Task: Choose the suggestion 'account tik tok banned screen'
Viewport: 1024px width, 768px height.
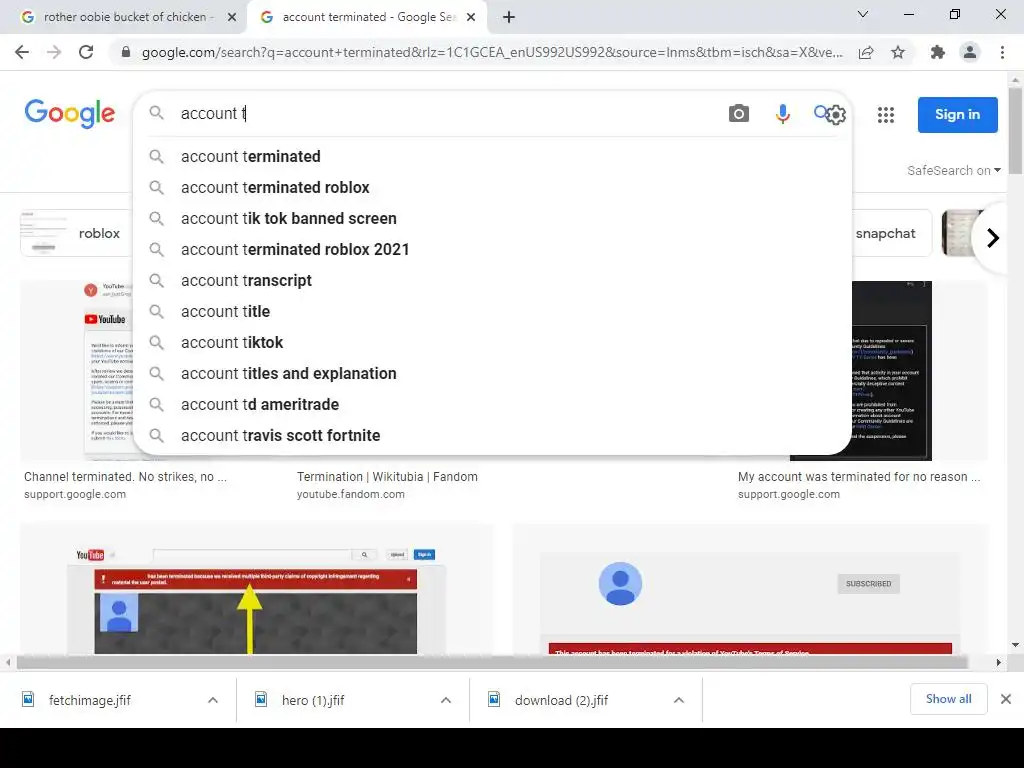Action: (492, 219)
